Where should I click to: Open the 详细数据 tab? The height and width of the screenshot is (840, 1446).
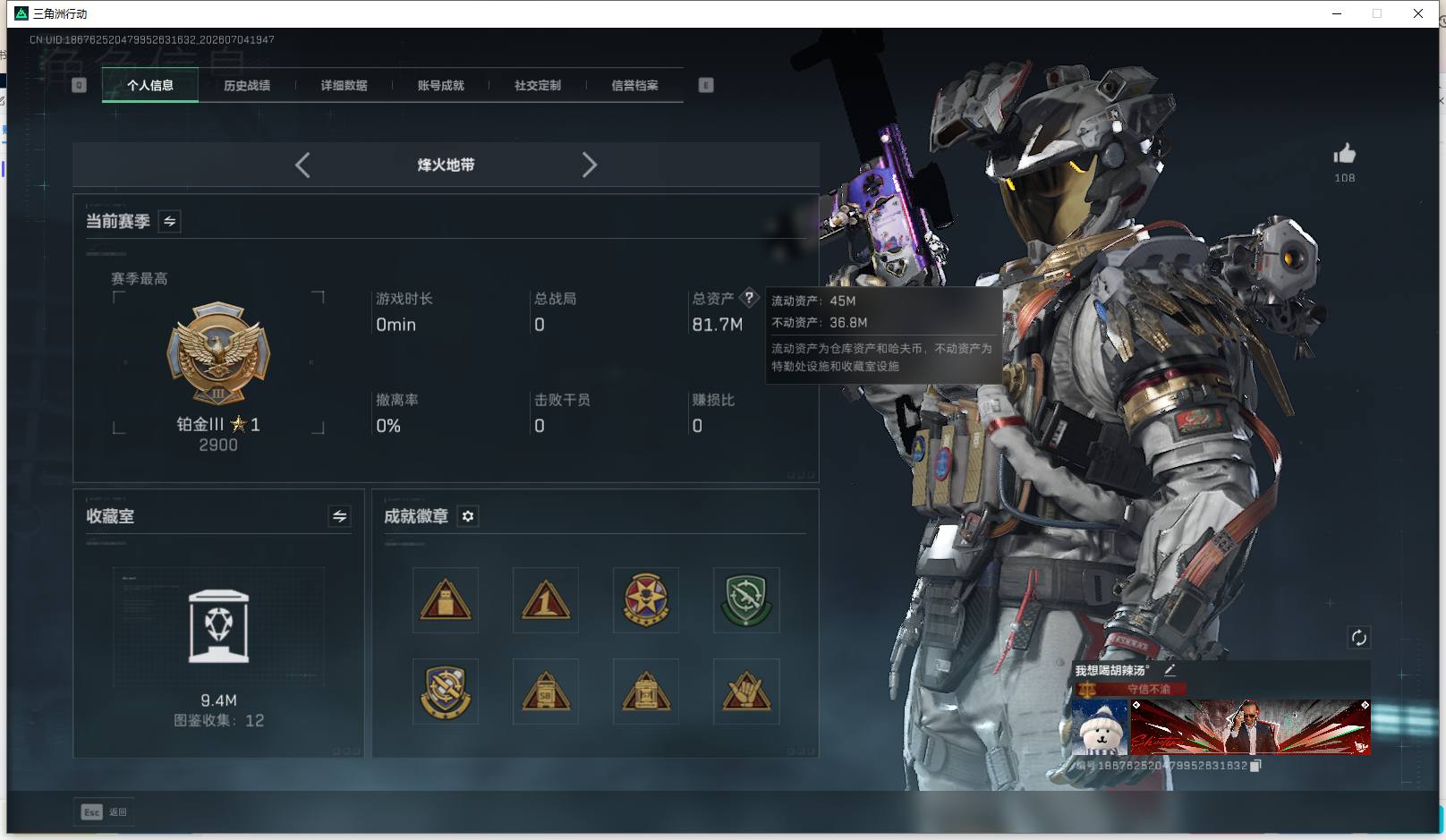[344, 85]
